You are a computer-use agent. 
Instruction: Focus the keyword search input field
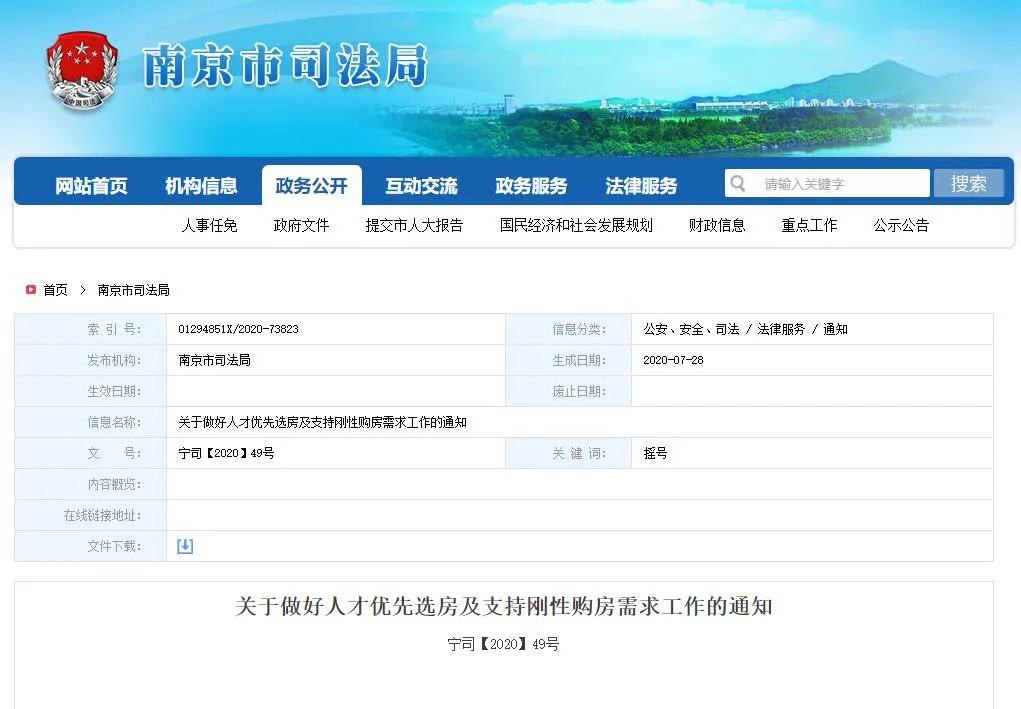click(840, 184)
